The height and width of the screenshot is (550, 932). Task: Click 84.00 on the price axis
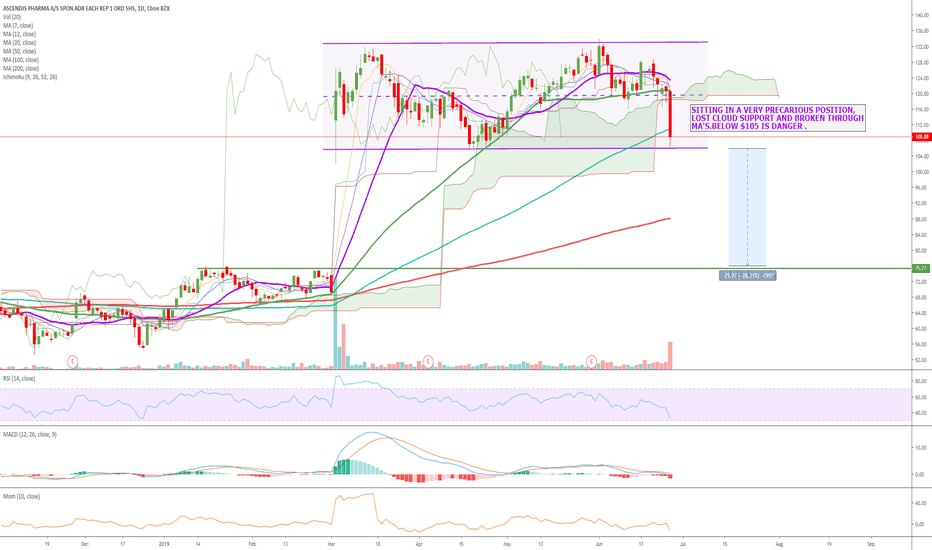click(x=922, y=235)
